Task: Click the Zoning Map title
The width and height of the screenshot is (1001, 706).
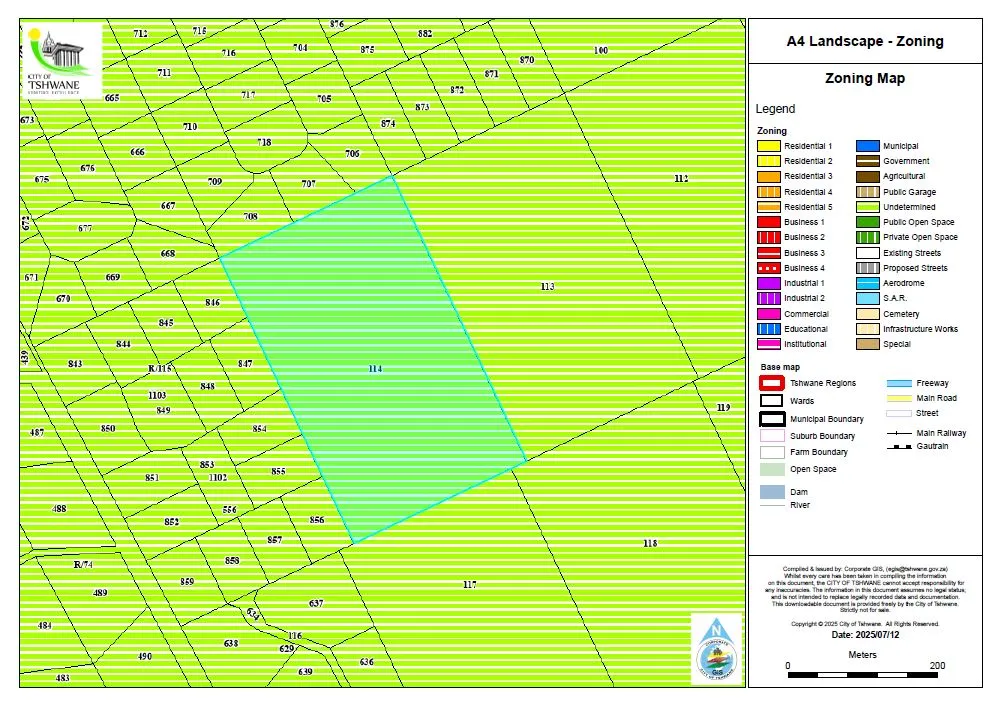Action: click(864, 79)
